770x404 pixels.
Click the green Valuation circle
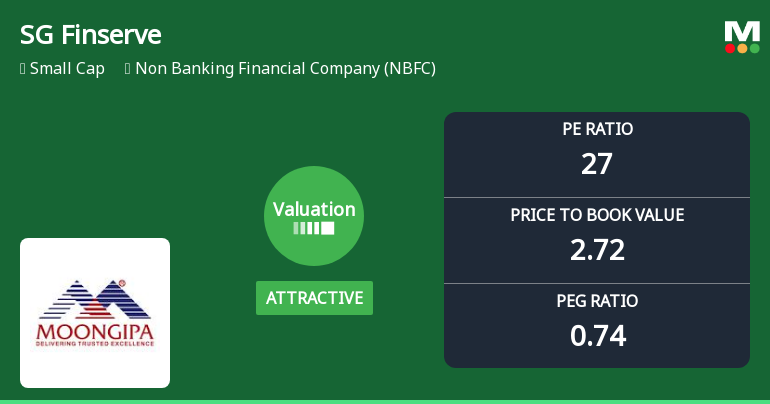tap(314, 215)
